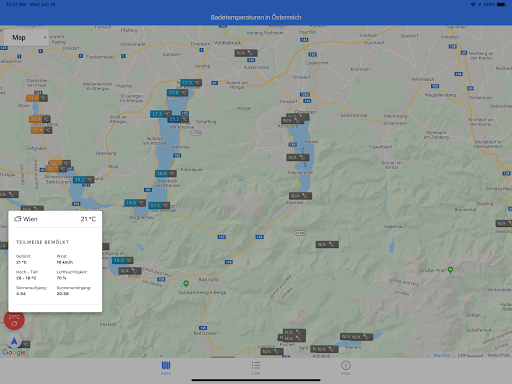Tap the Wien weather card header
The image size is (512, 384).
pyautogui.click(x=55, y=219)
